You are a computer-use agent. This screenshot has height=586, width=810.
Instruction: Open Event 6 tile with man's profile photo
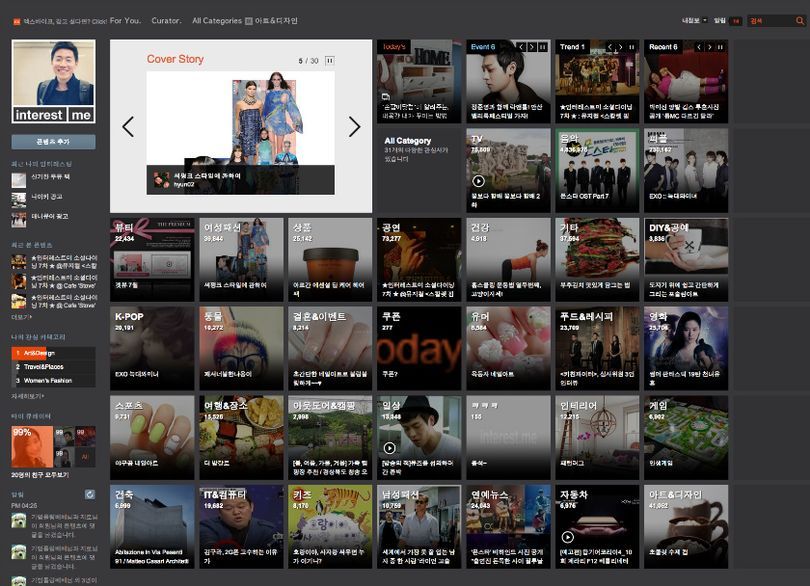(x=508, y=82)
